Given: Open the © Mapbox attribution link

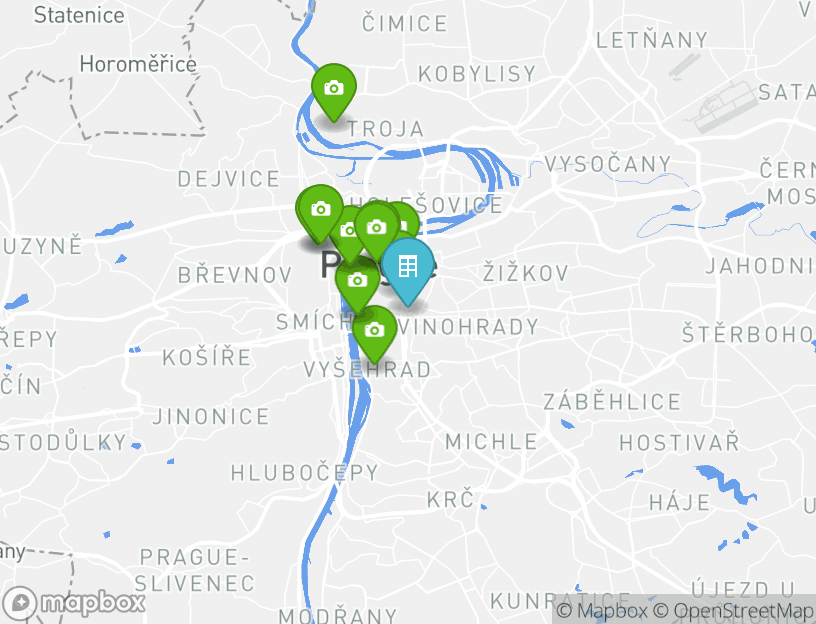Looking at the screenshot, I should (x=602, y=610).
